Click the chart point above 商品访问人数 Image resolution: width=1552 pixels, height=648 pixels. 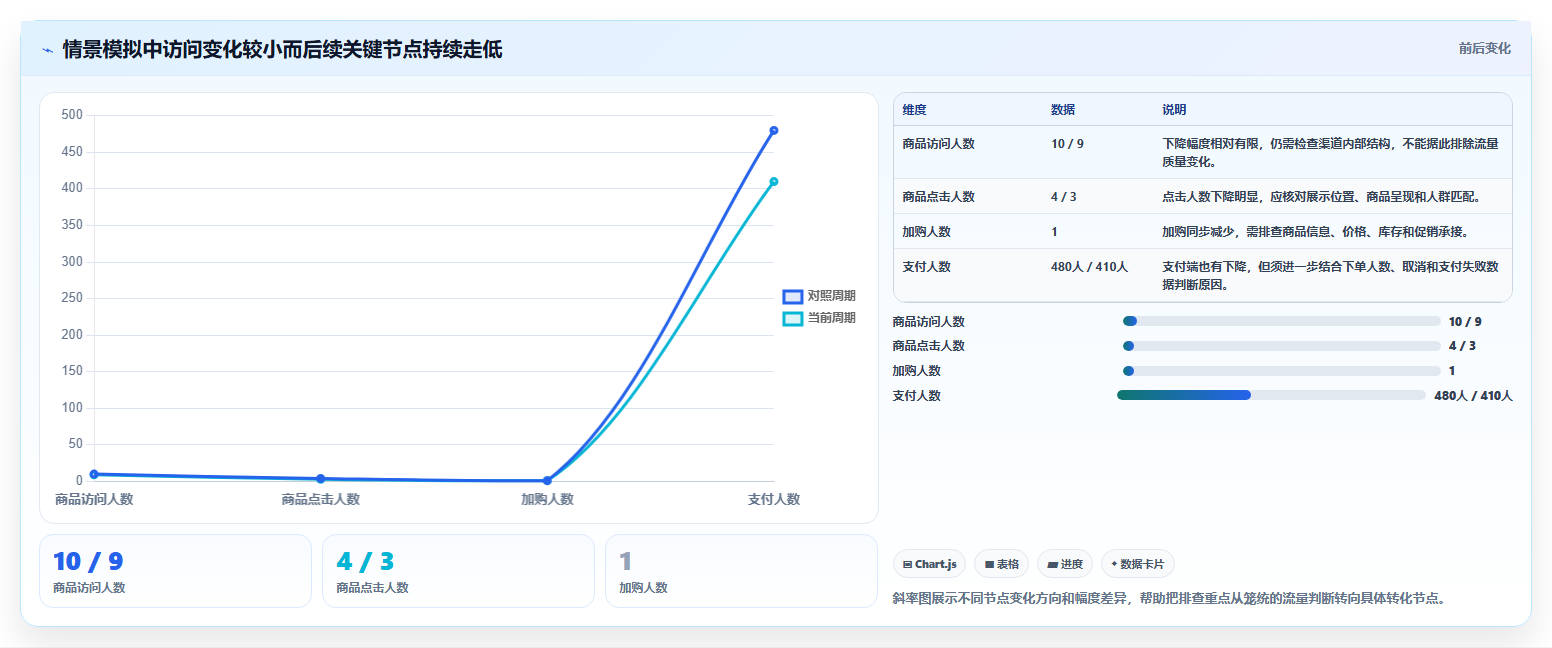(x=94, y=474)
